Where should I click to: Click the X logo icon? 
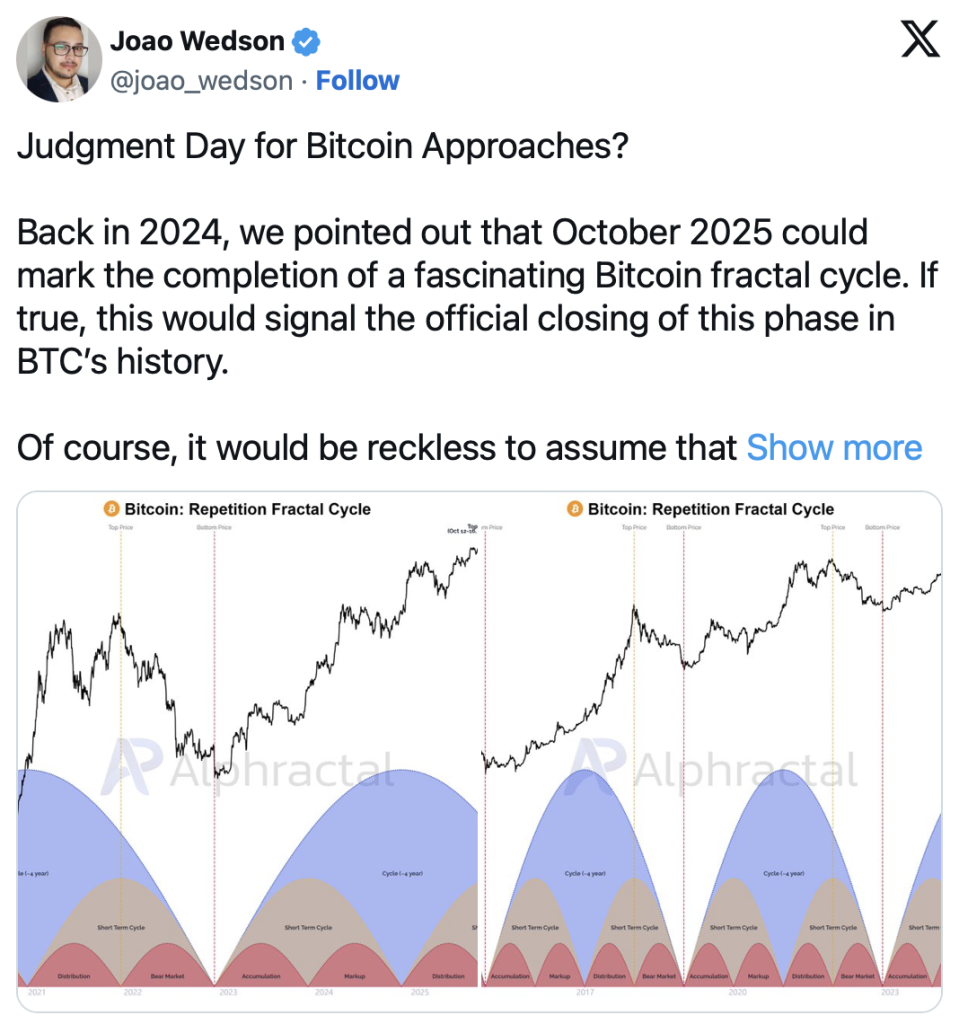point(920,39)
